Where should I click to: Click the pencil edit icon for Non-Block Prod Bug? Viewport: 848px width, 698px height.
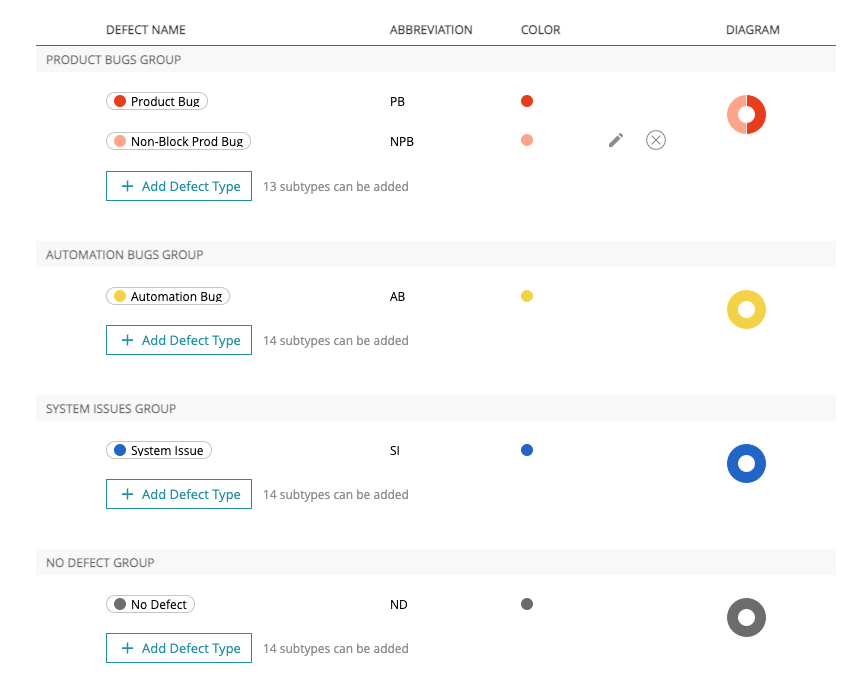pyautogui.click(x=615, y=140)
